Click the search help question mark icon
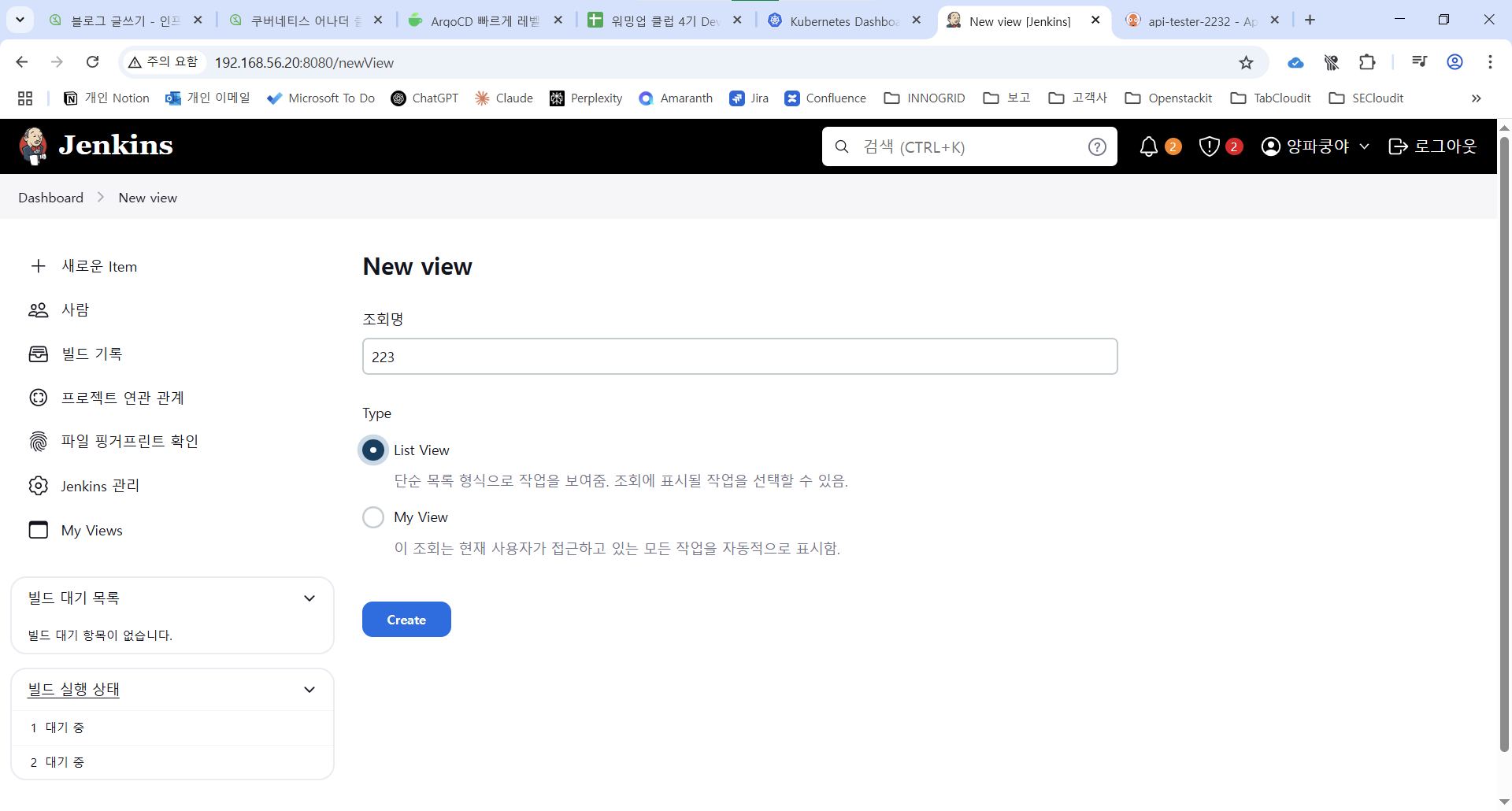This screenshot has width=1512, height=811. 1097,146
